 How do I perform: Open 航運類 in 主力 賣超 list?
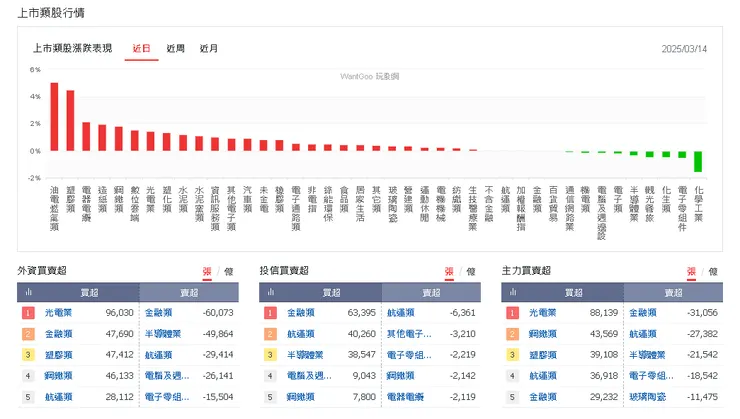[643, 334]
